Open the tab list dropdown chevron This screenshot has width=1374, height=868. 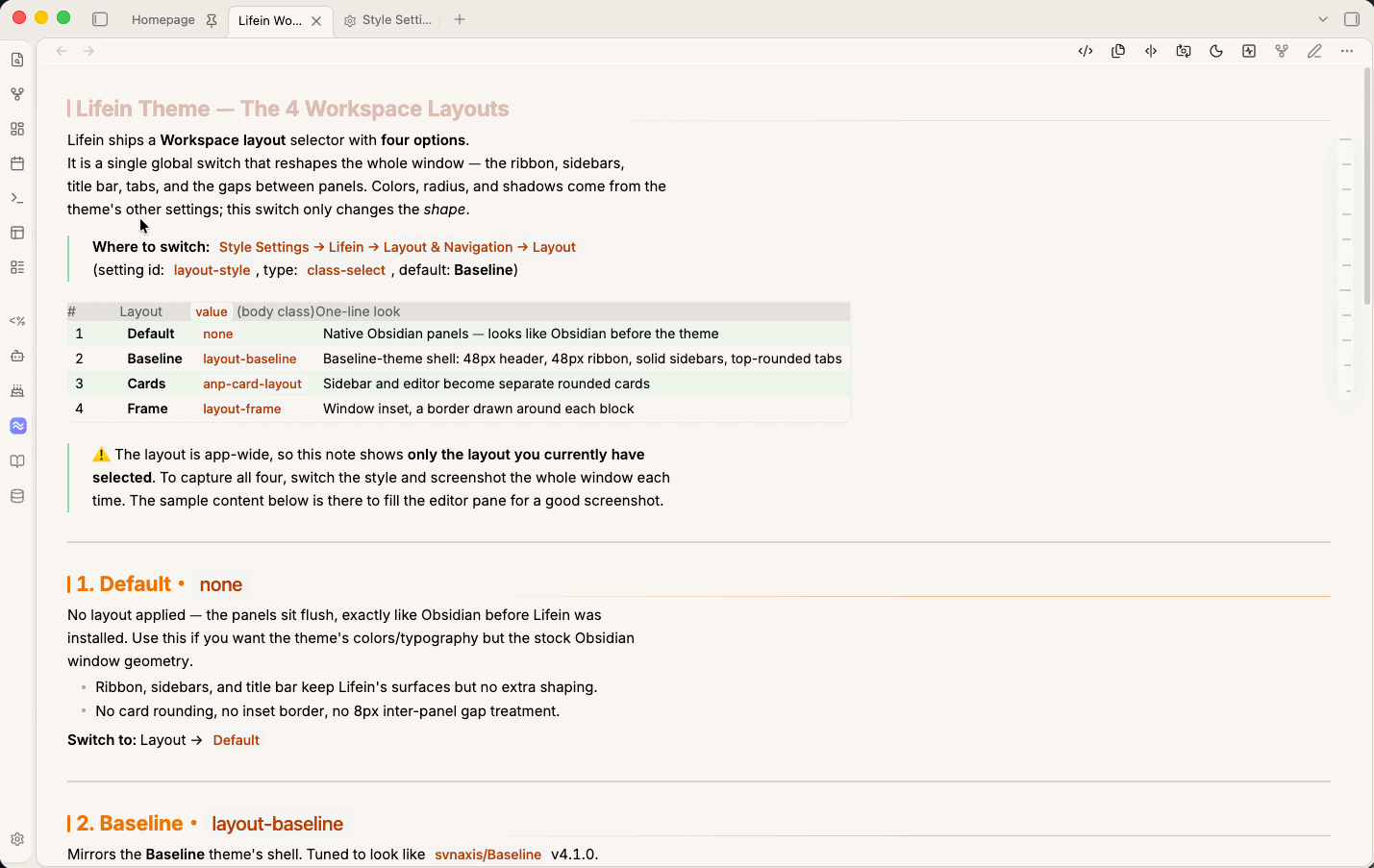(1323, 19)
